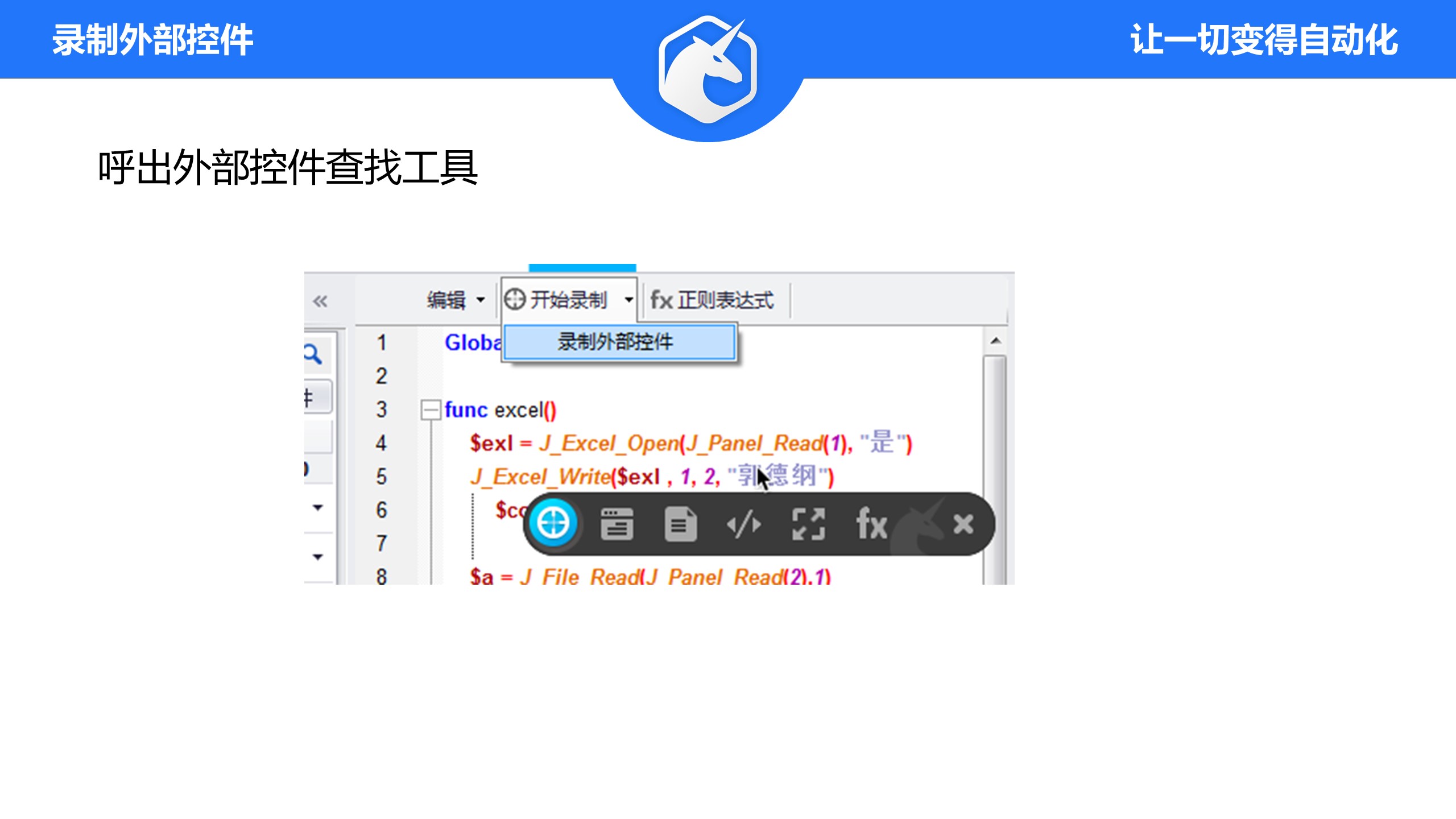Collapse sidebar with double chevron arrows

pyautogui.click(x=320, y=301)
